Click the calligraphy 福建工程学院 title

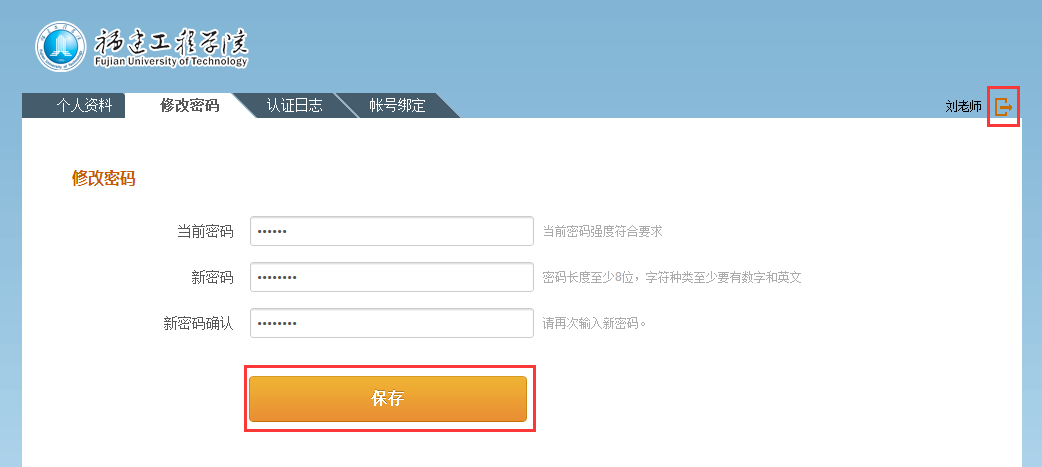coord(171,43)
